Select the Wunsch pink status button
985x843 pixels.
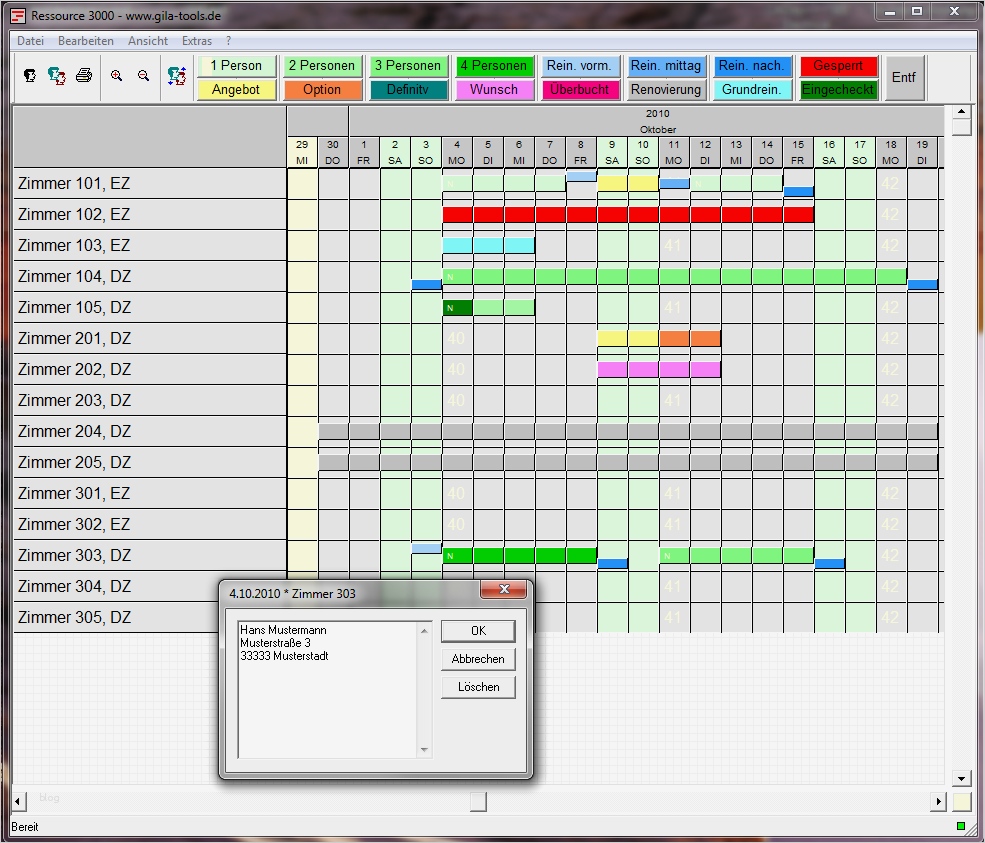494,90
